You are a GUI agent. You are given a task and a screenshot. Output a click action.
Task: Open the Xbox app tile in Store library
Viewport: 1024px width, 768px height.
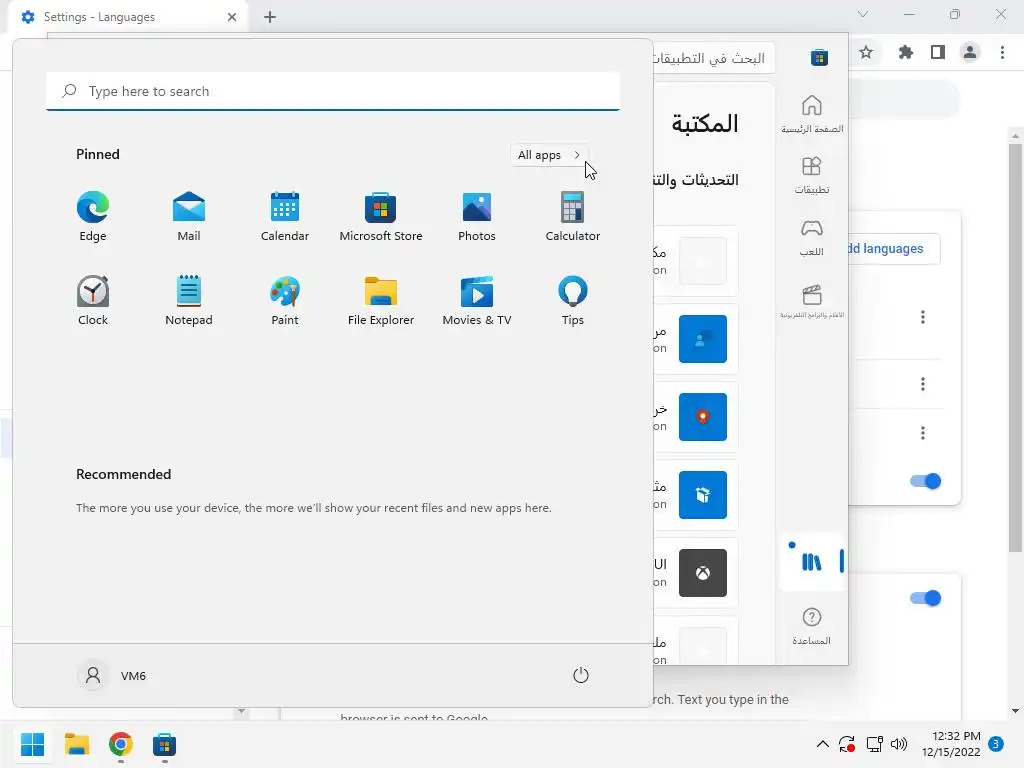[703, 573]
